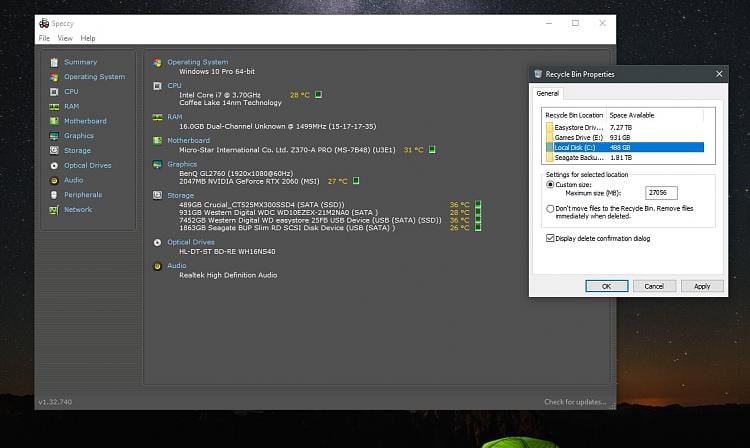The height and width of the screenshot is (448, 750).
Task: Click the Motherboard icon in summary pane
Action: coord(157,141)
